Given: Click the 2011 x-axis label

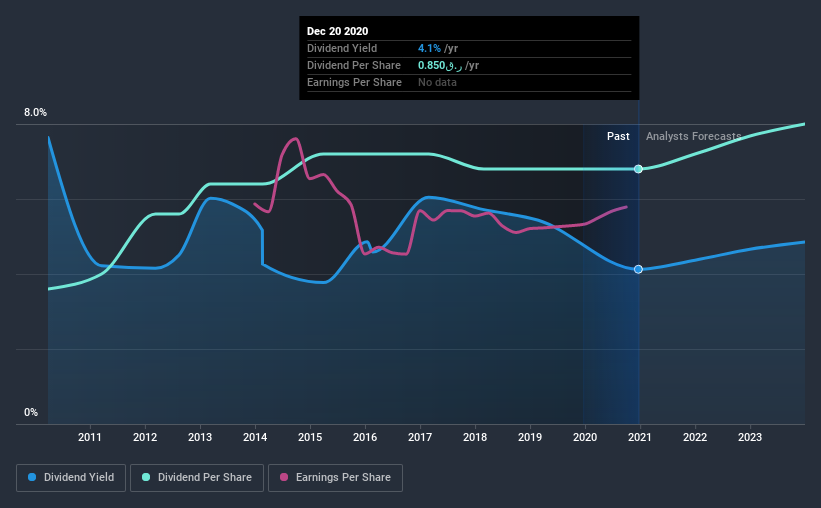Looking at the screenshot, I should (90, 437).
